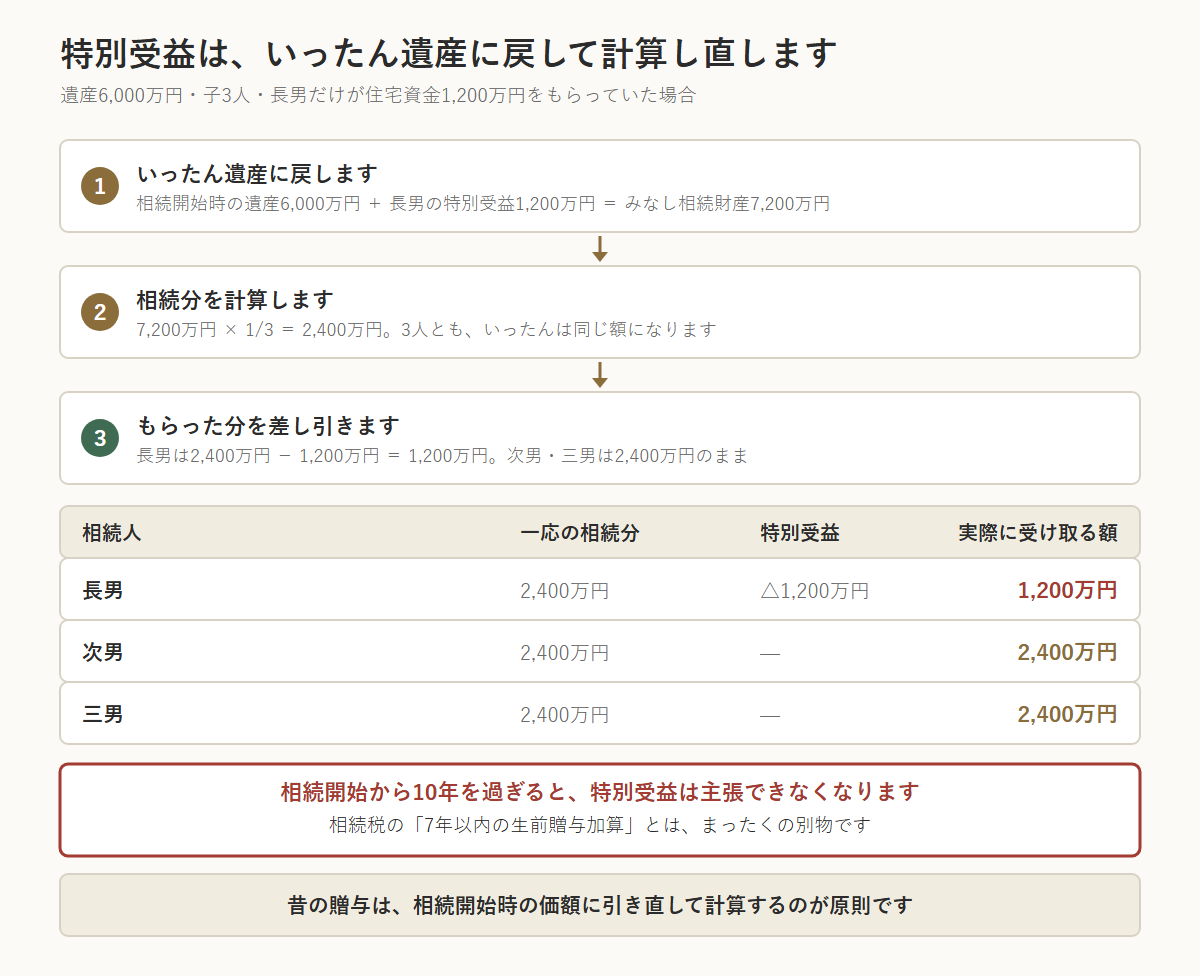Click the subtitle beginning 遺産6,000万円・子3人

pos(378,96)
